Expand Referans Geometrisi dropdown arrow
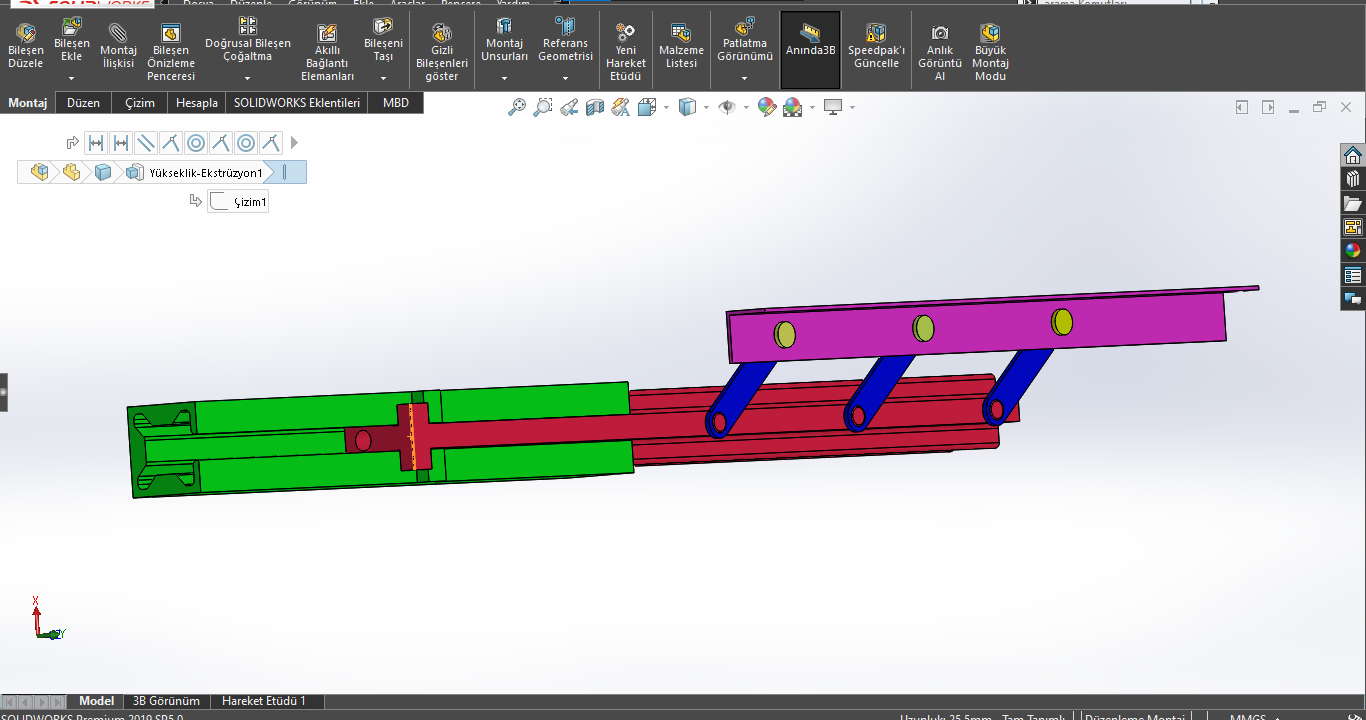Viewport: 1366px width, 720px height. [x=565, y=78]
